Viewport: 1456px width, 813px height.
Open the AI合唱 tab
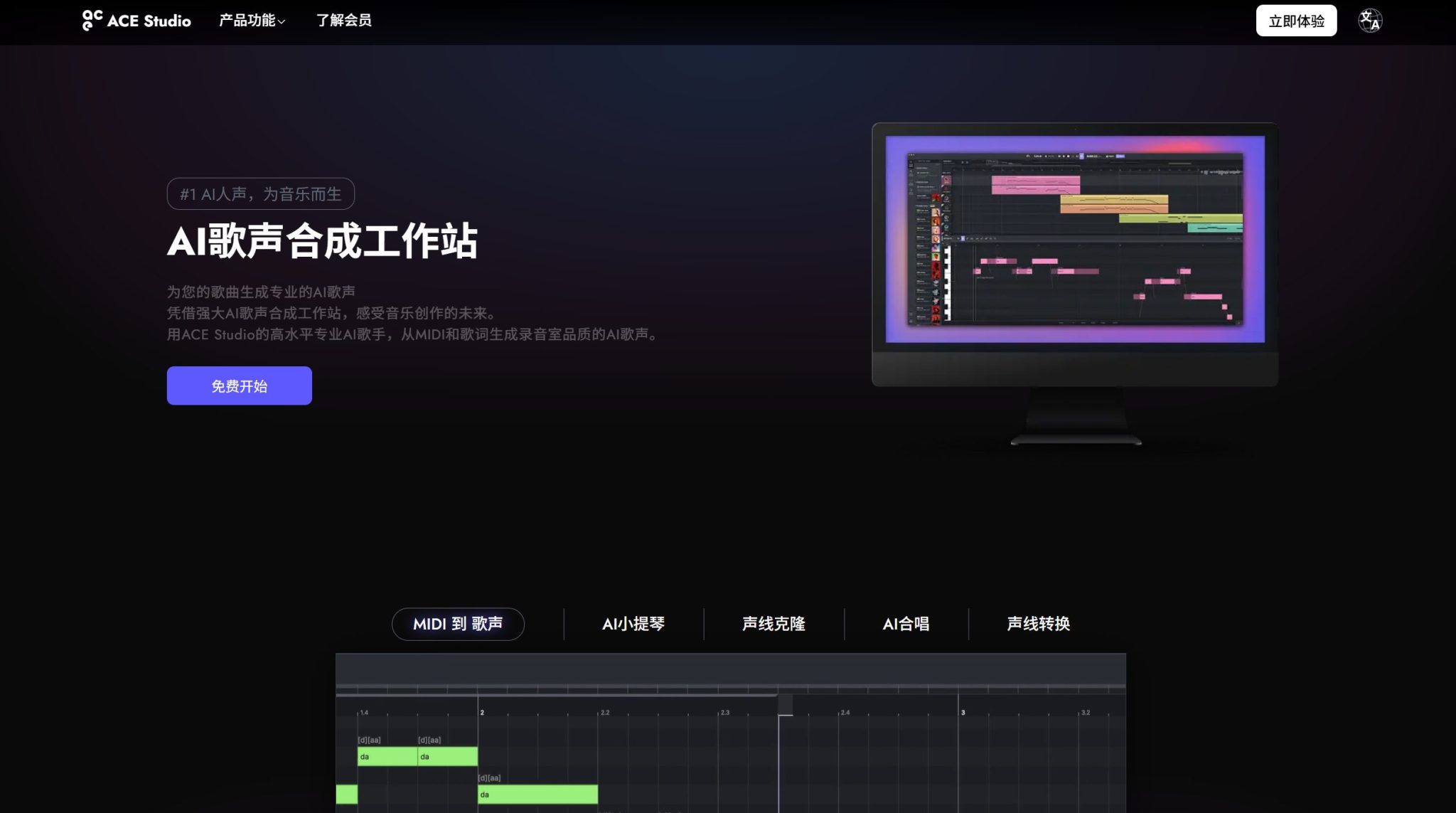(x=906, y=624)
